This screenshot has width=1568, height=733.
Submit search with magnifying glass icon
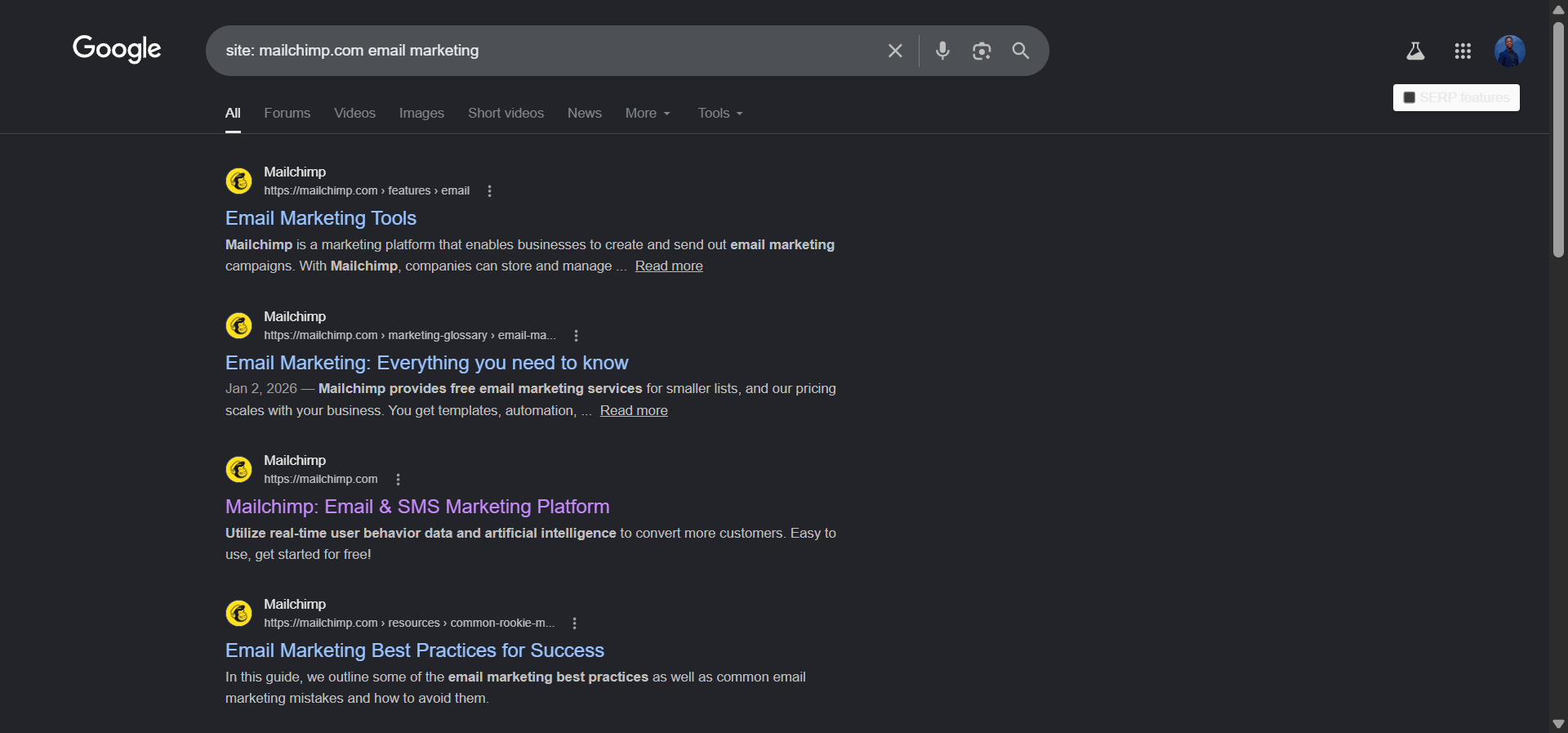(x=1021, y=51)
